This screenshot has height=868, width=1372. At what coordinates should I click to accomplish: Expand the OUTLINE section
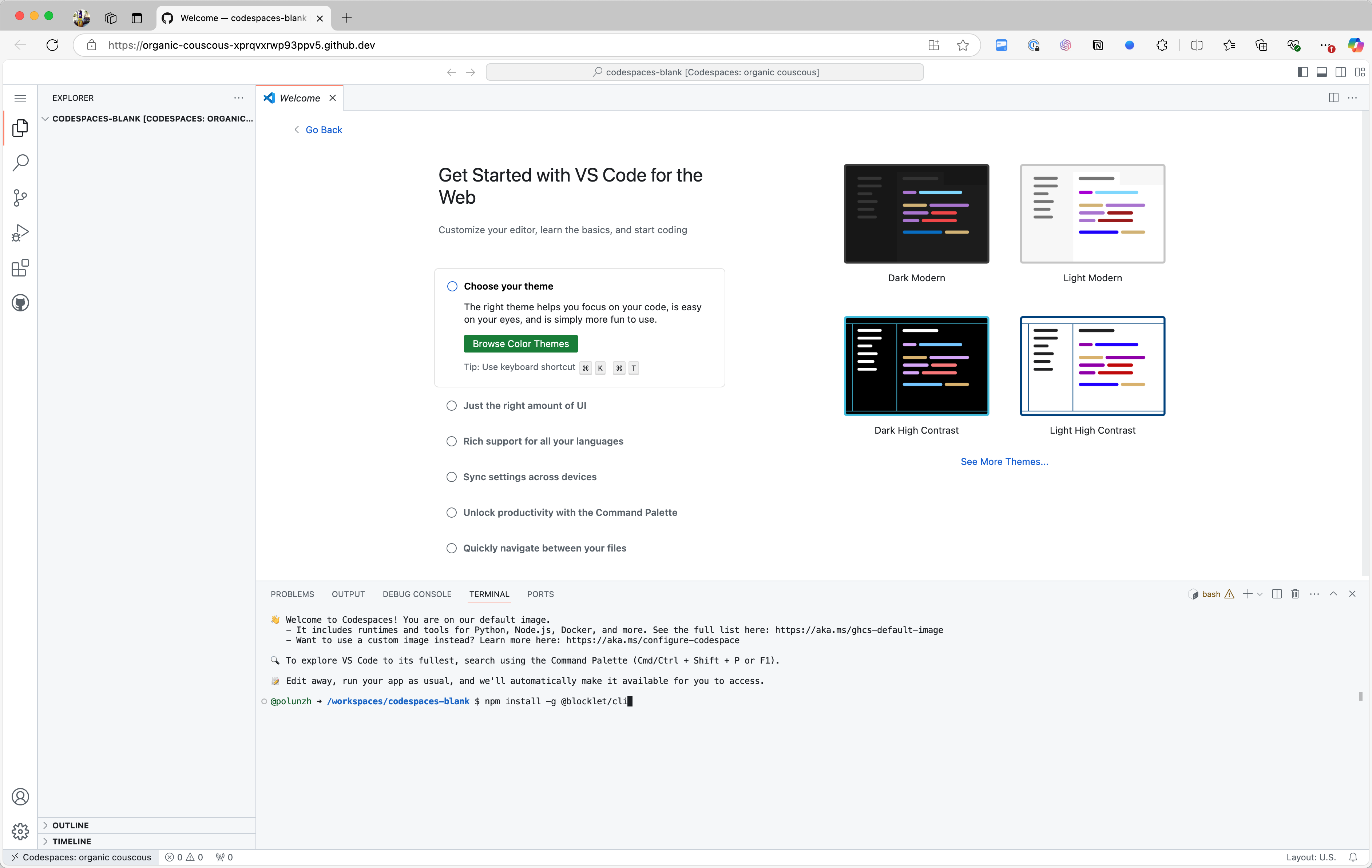70,825
